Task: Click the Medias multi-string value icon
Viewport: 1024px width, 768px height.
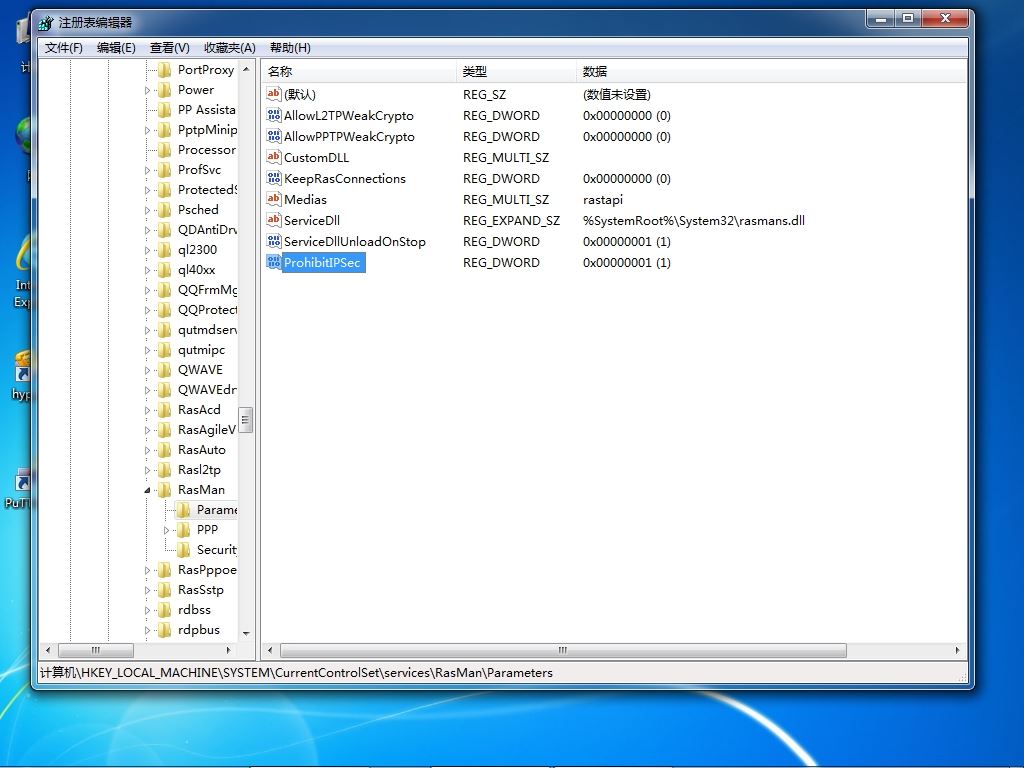Action: pyautogui.click(x=274, y=199)
